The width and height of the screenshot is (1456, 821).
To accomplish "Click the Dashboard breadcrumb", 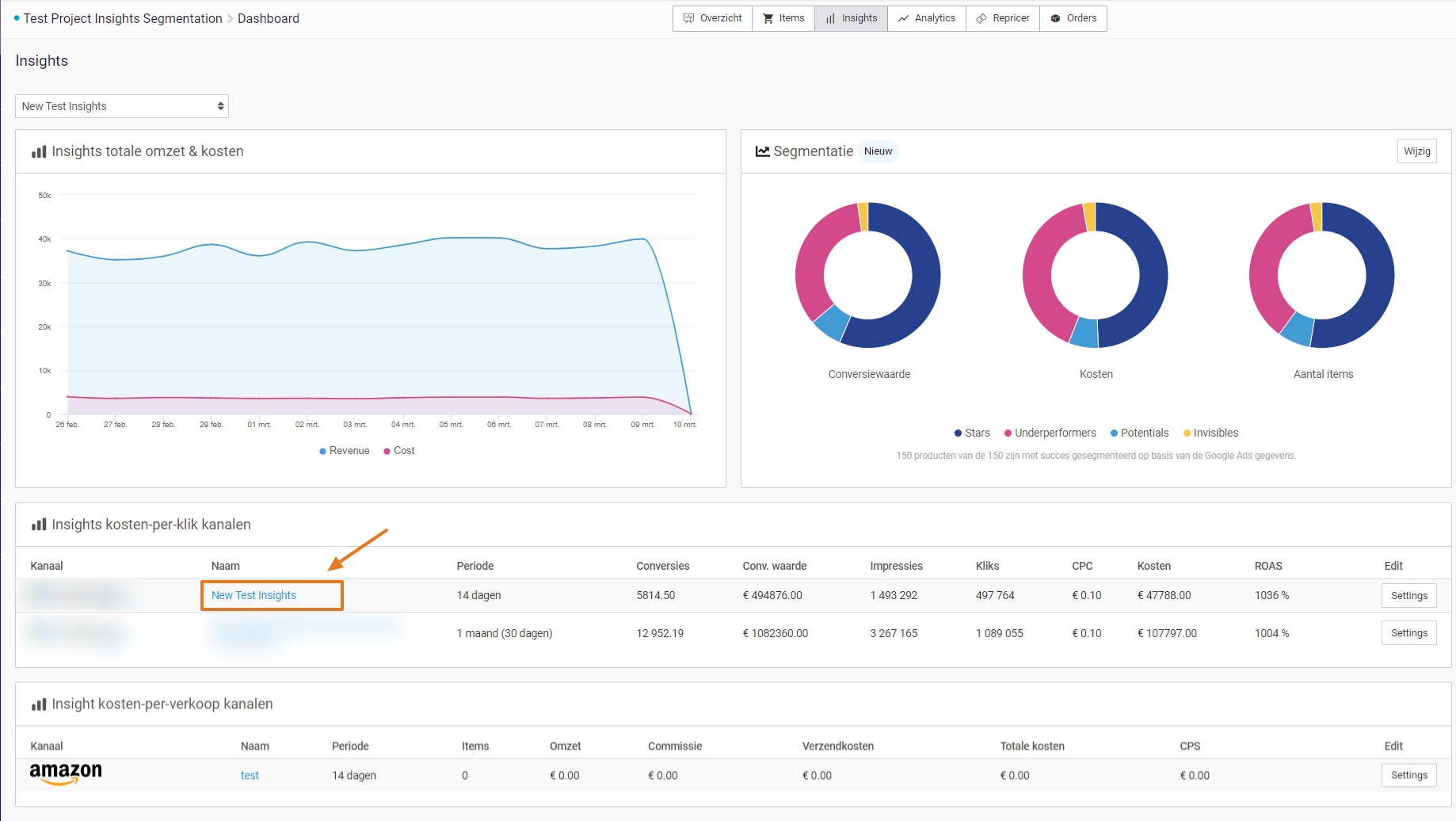I will click(269, 18).
